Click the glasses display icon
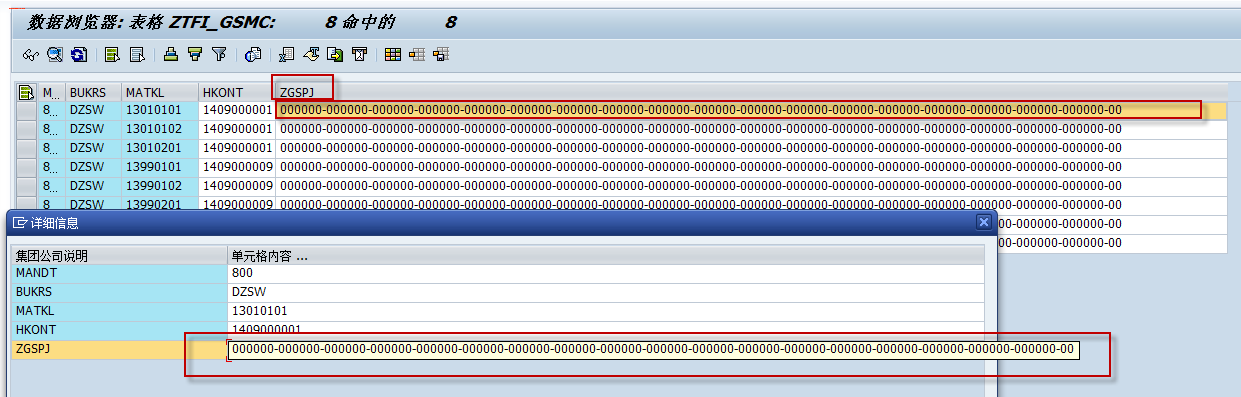This screenshot has height=397, width=1241. 30,55
